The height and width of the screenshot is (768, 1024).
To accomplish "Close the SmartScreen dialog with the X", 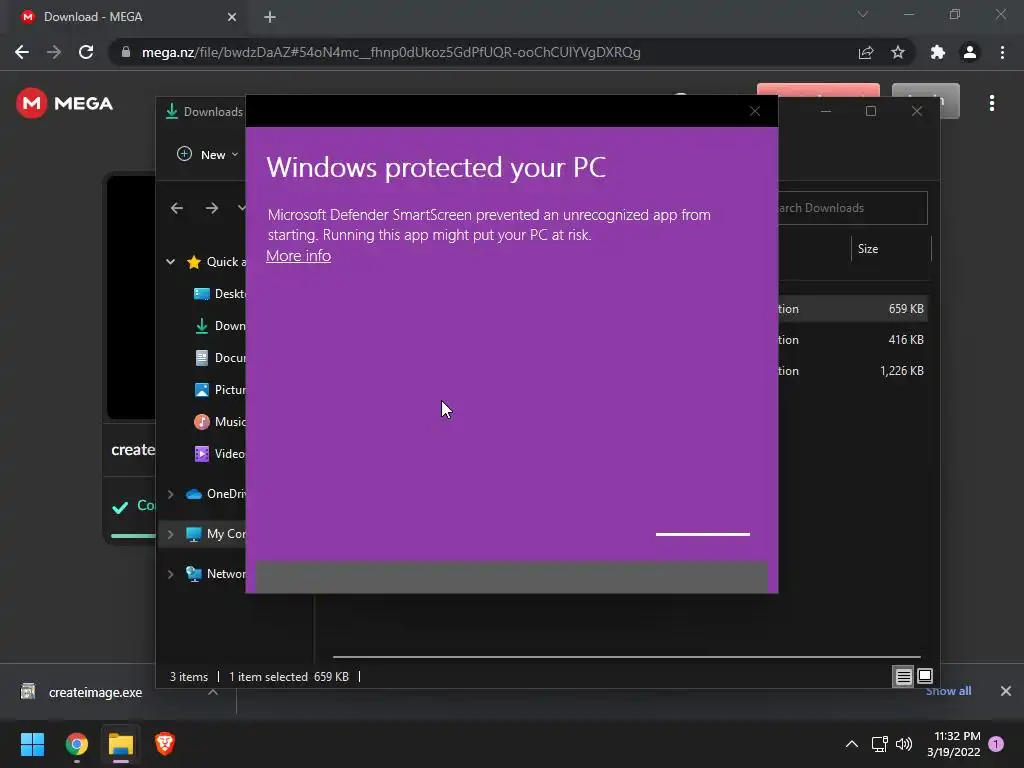I will [755, 111].
